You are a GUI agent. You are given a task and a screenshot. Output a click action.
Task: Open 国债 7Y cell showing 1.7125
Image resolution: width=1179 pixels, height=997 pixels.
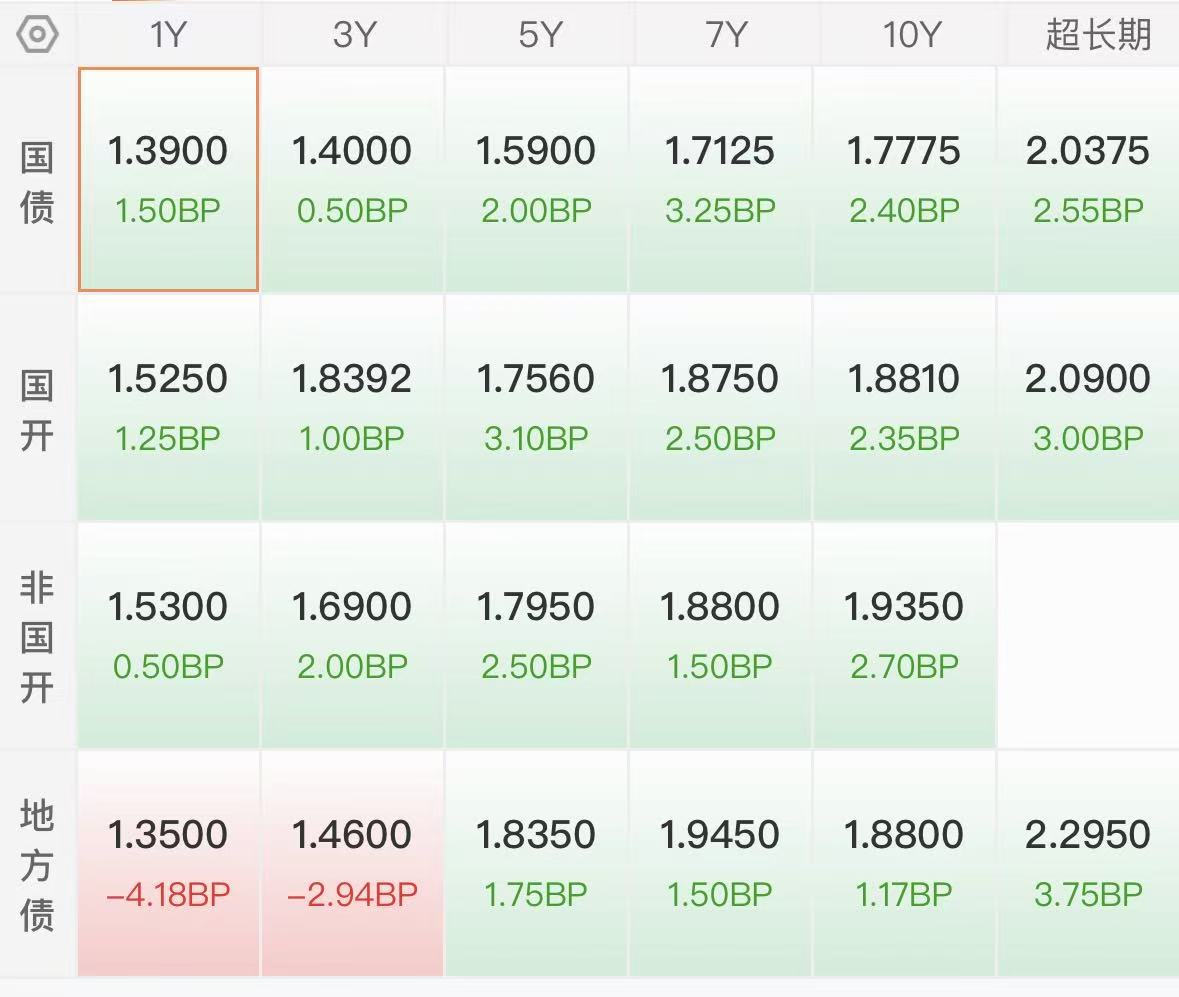[x=720, y=179]
